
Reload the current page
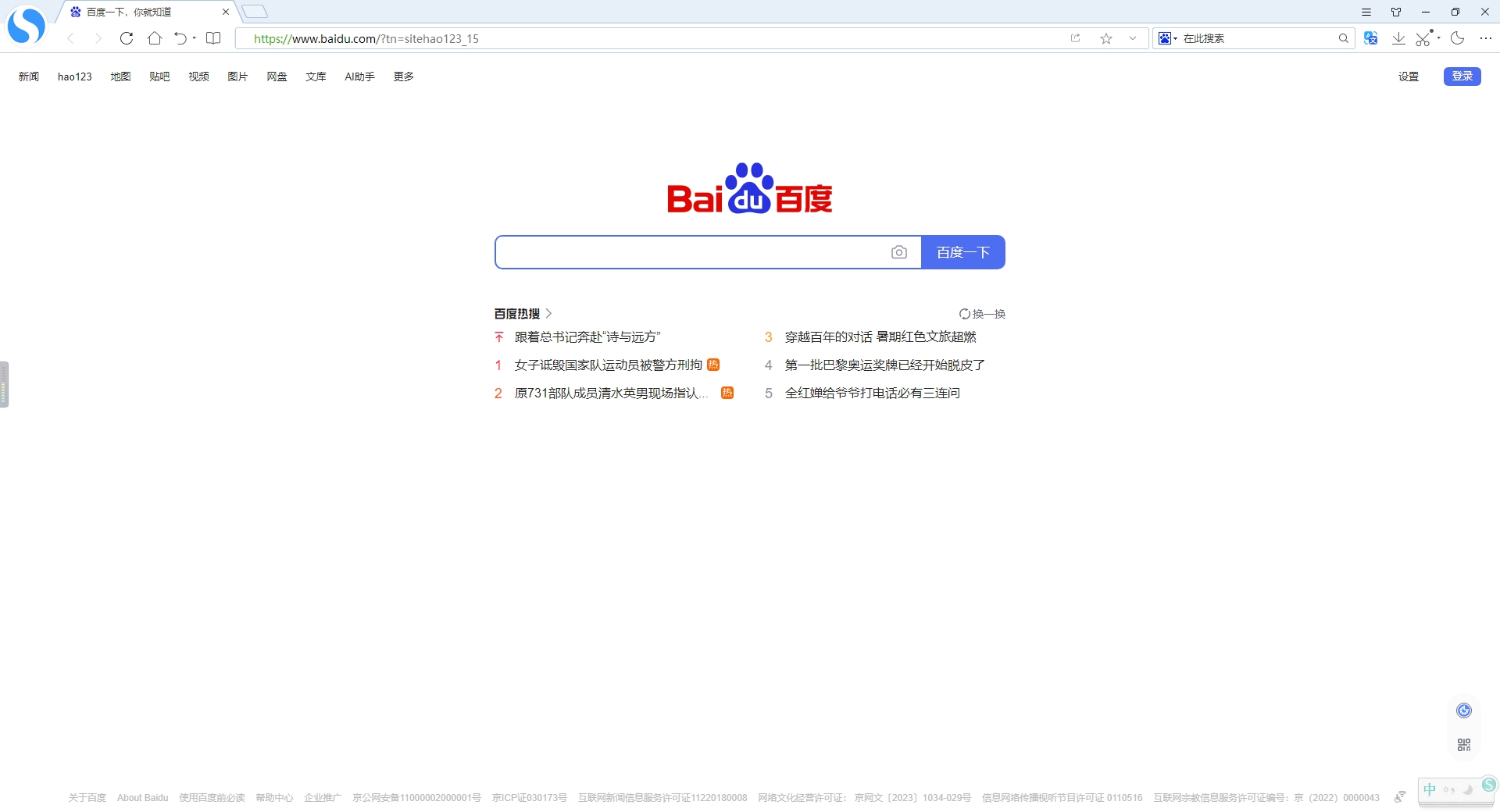click(127, 38)
